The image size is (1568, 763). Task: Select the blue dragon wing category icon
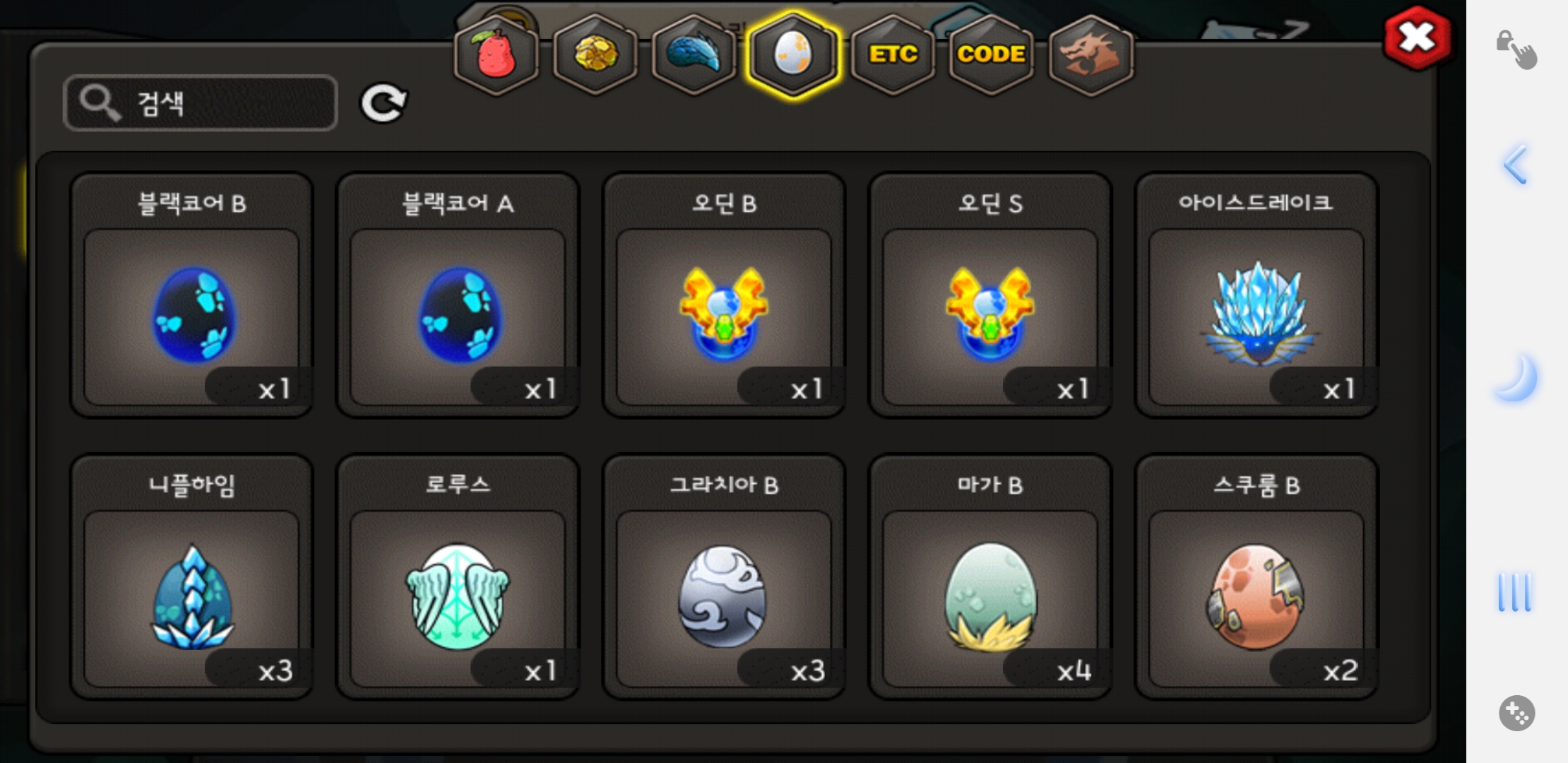pos(694,55)
